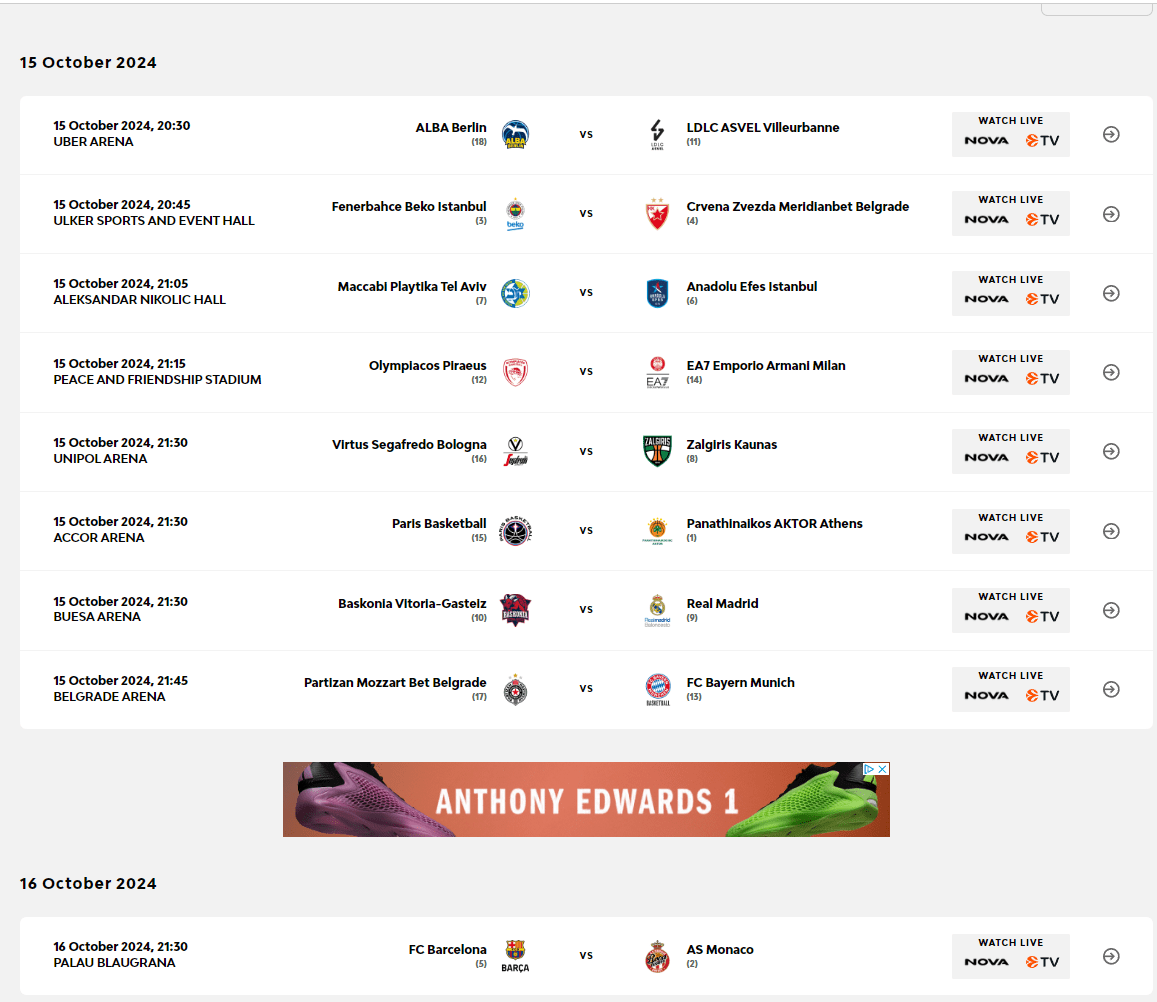Open the Panathinaikos AKTOR Athens team link
This screenshot has height=1002, width=1157.
774,524
